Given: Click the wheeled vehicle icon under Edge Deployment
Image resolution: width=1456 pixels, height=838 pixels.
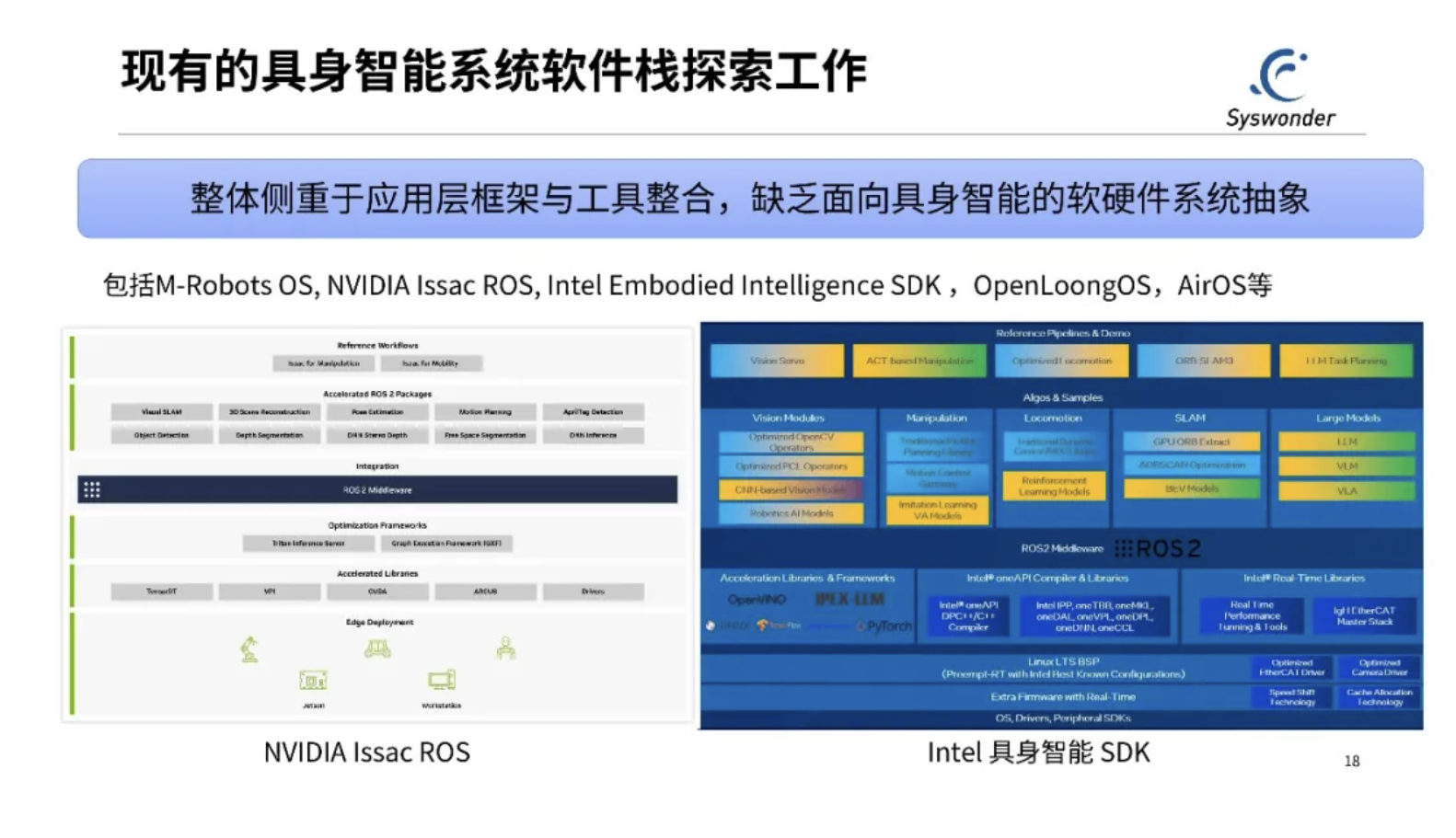Looking at the screenshot, I should click(377, 649).
